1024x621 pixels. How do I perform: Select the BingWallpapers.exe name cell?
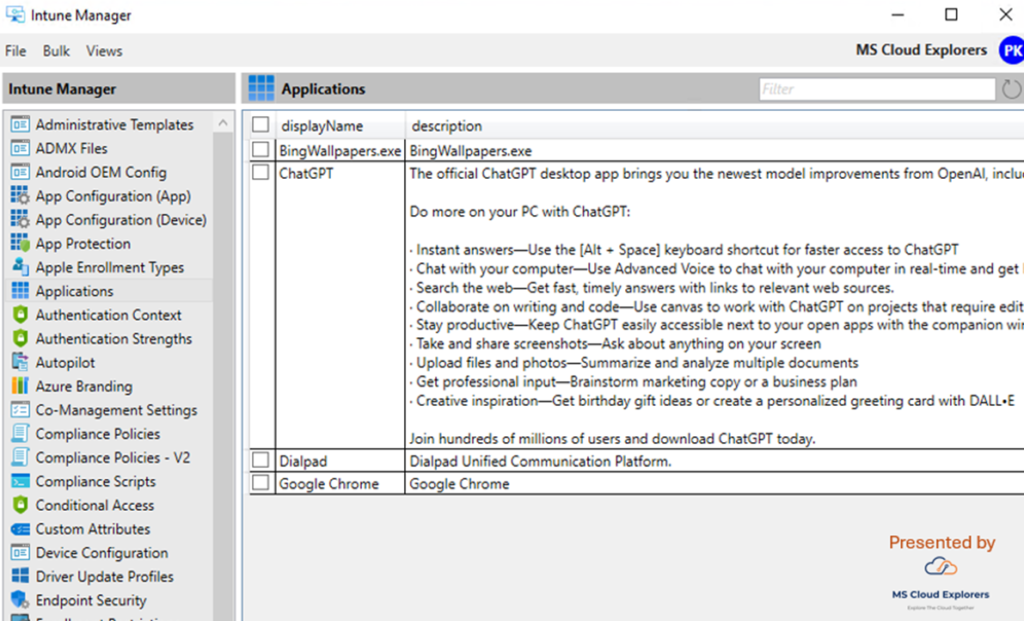(340, 151)
